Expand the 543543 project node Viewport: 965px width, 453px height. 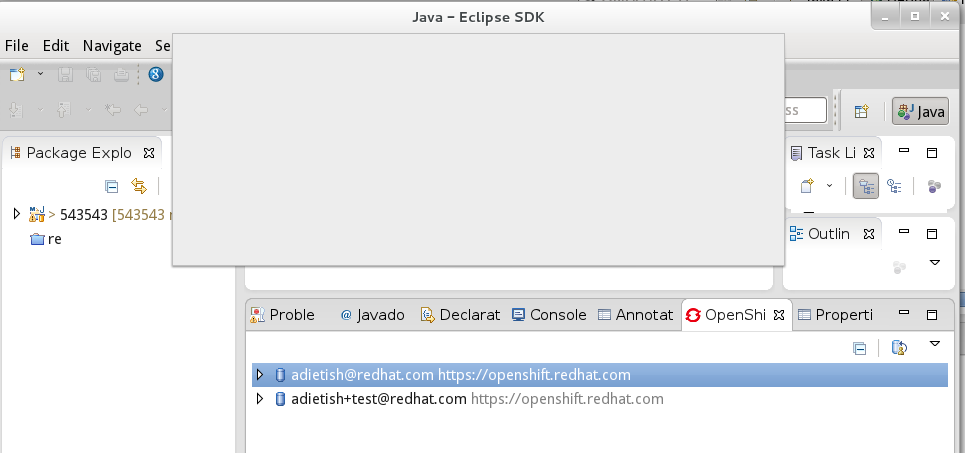click(17, 214)
